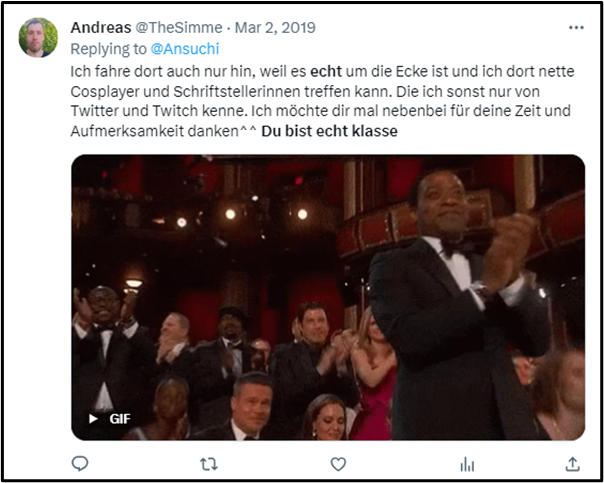This screenshot has width=604, height=483.
Task: Click the @TheSimme handle
Action: tap(179, 28)
